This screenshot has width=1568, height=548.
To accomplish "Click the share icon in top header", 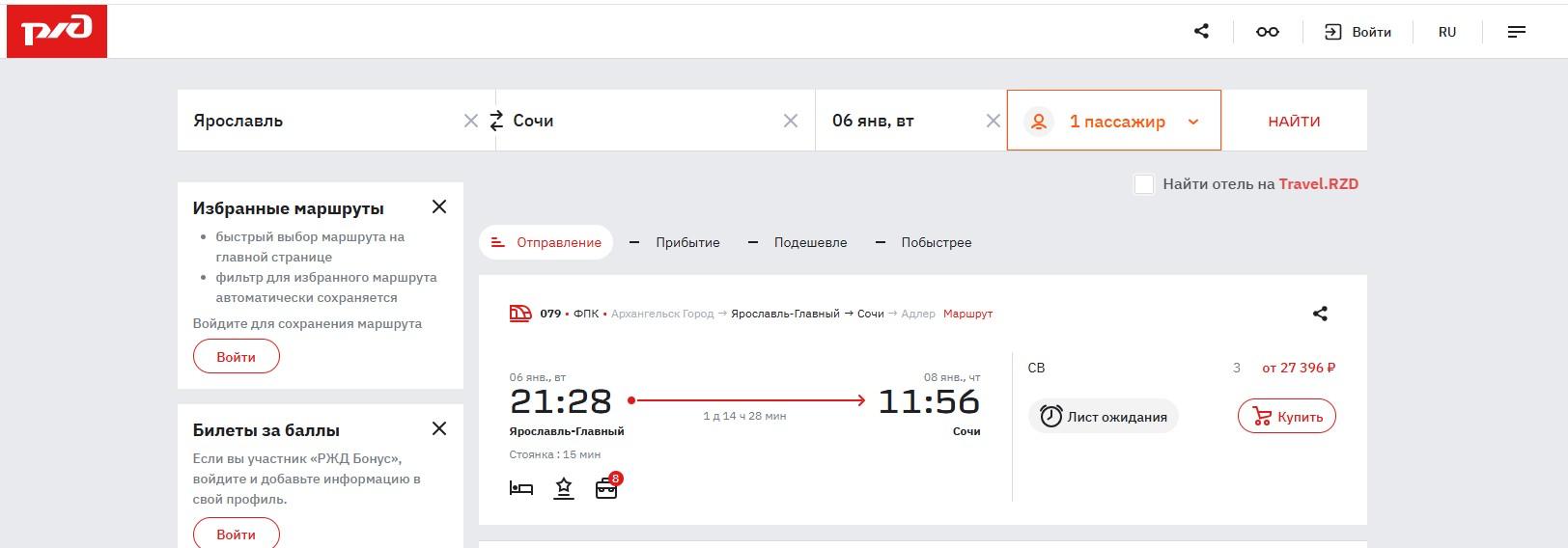I will [1201, 31].
